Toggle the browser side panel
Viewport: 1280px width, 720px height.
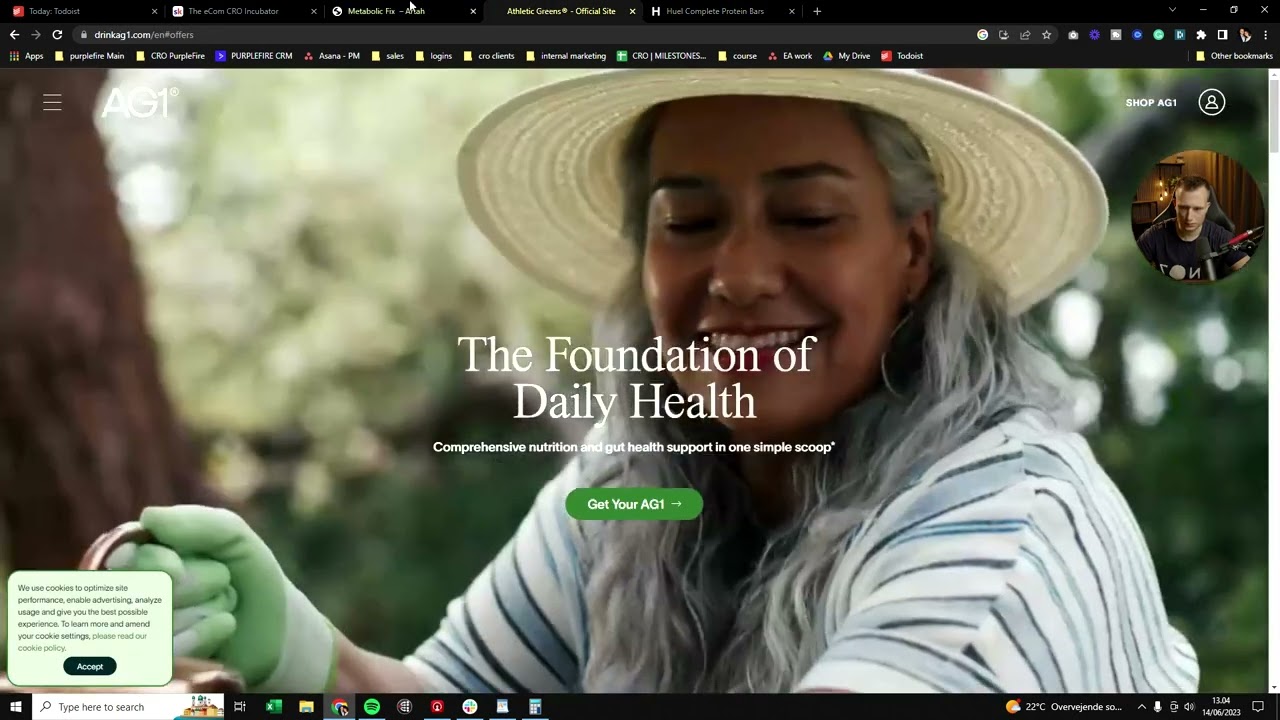[1222, 34]
